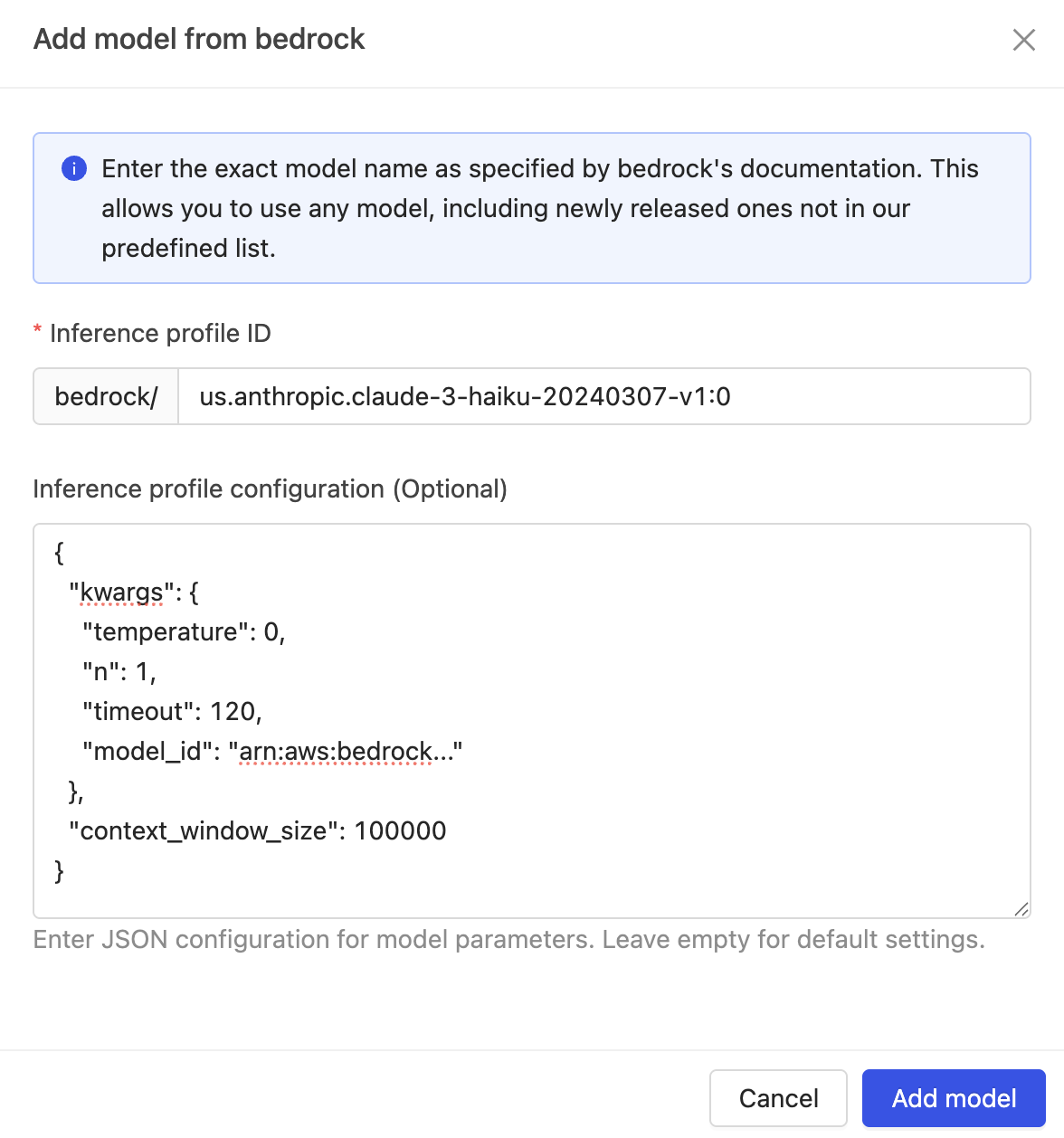This screenshot has height=1138, width=1064.
Task: Click the red asterisk beside Inference profile ID
Action: pos(37,333)
